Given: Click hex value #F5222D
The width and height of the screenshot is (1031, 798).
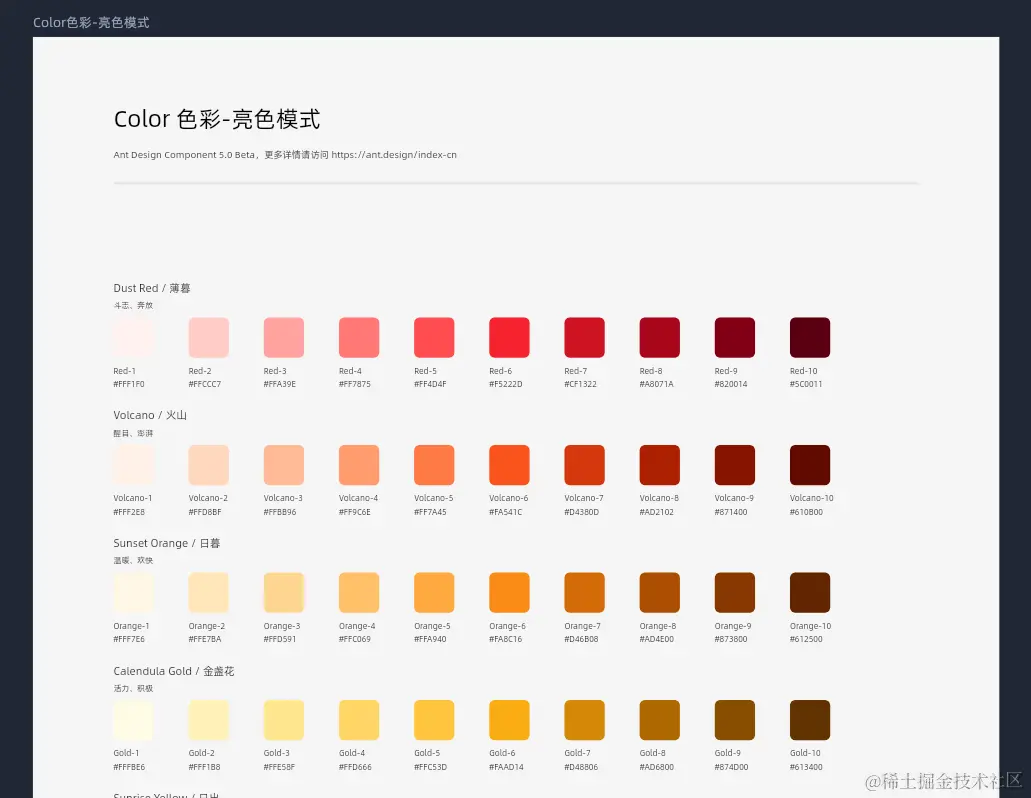Looking at the screenshot, I should (506, 384).
